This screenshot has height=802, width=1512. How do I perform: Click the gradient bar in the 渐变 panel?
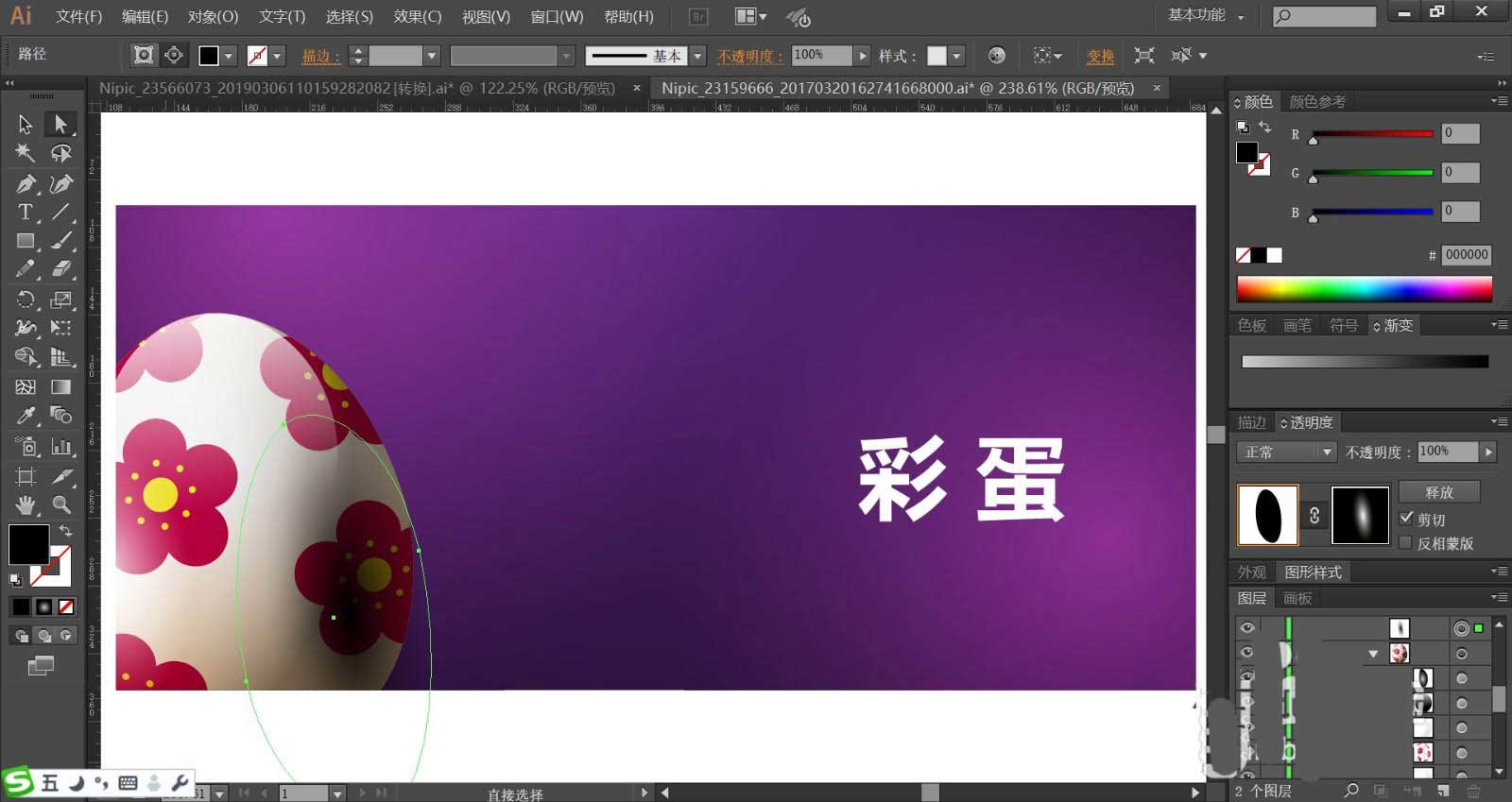[1365, 362]
